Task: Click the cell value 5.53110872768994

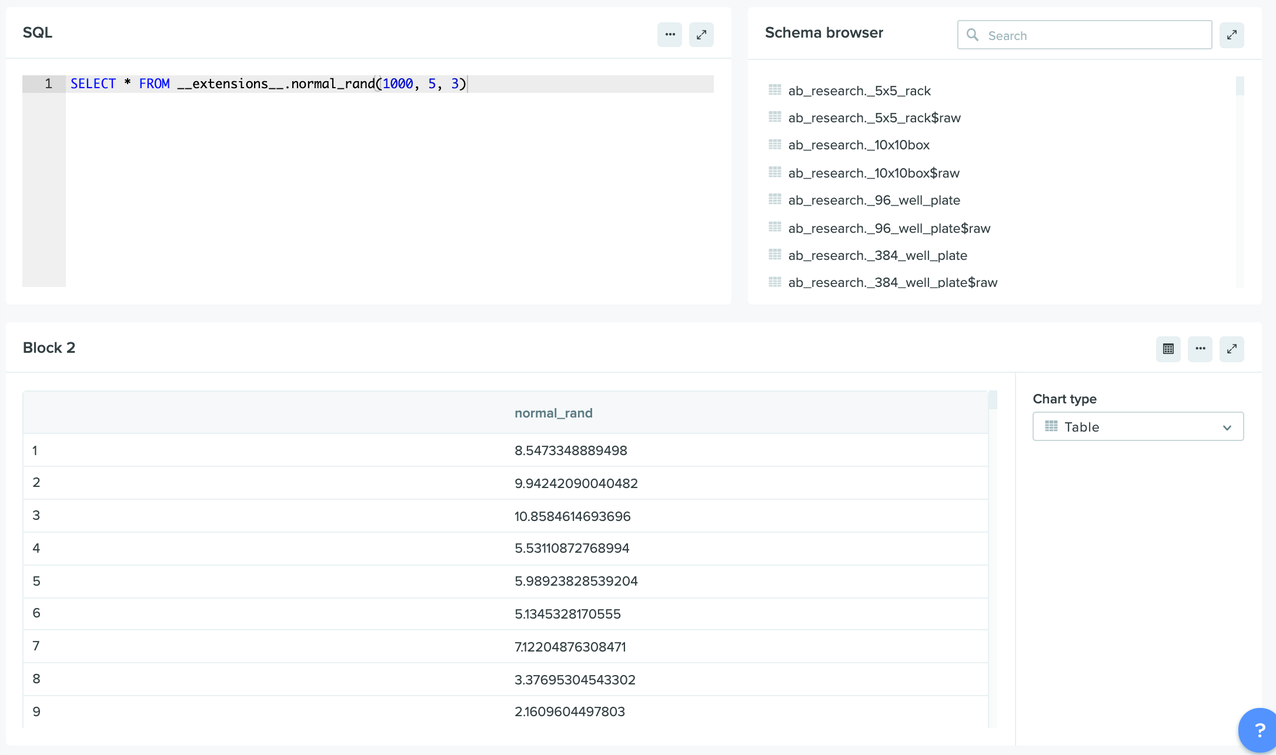Action: point(572,548)
